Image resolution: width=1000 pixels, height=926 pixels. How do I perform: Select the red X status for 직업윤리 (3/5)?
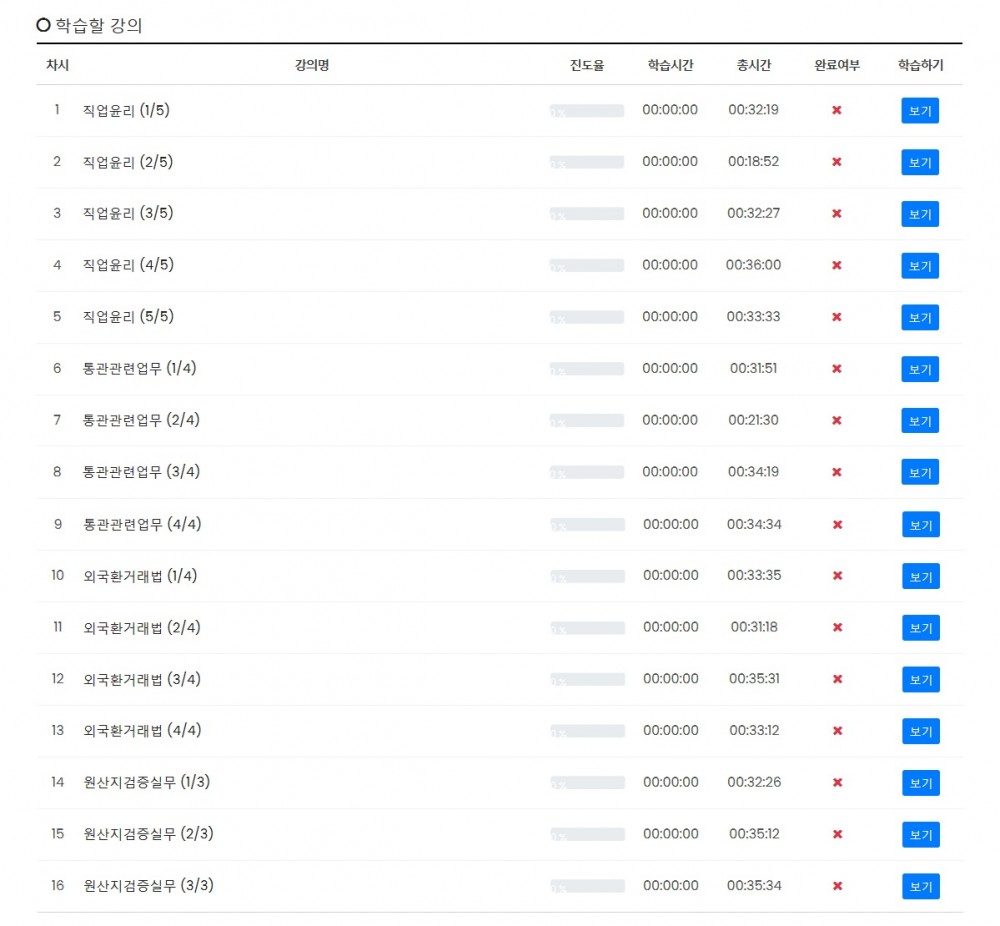(837, 214)
